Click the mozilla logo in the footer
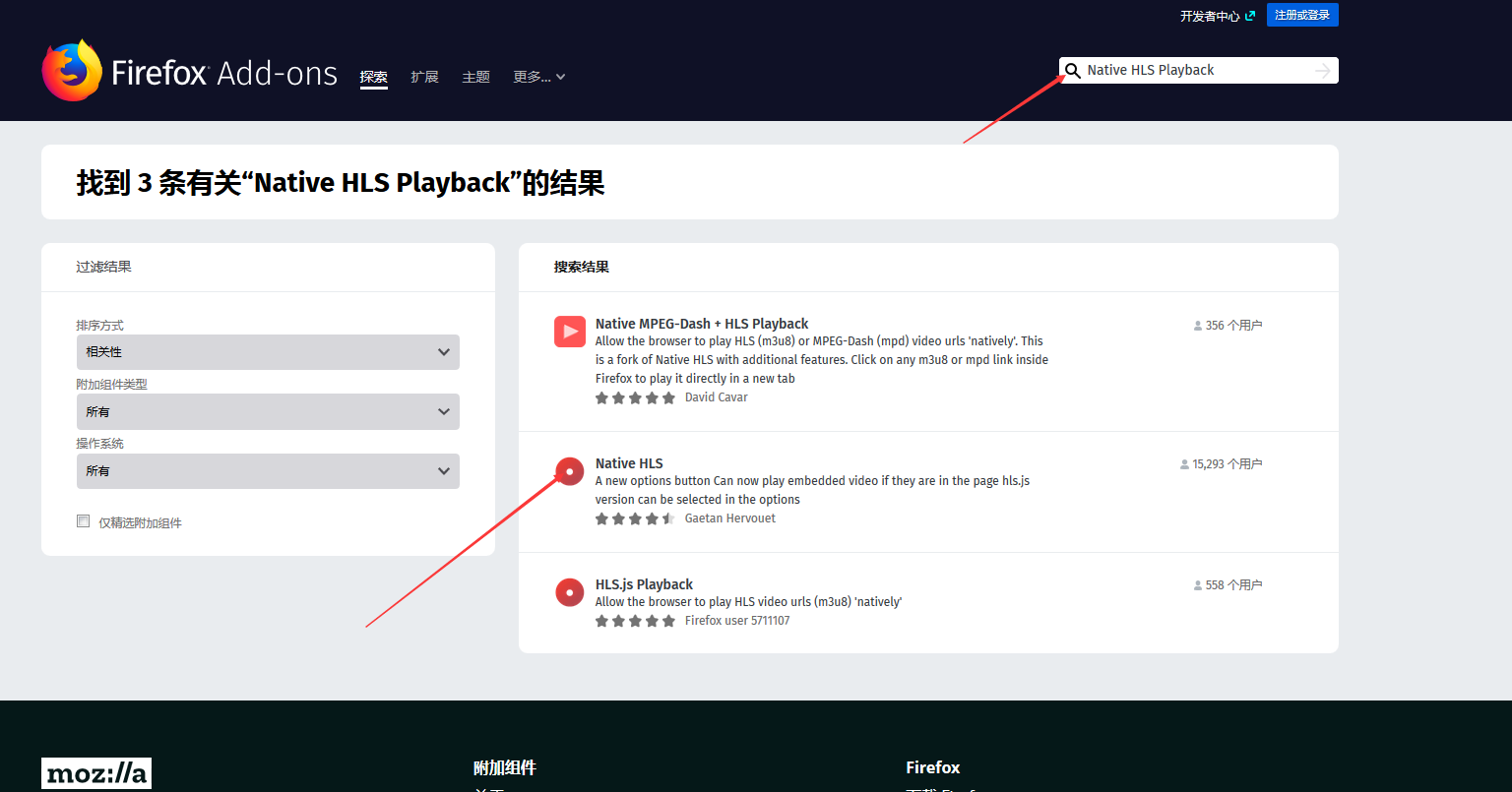The image size is (1512, 792). [x=95, y=773]
